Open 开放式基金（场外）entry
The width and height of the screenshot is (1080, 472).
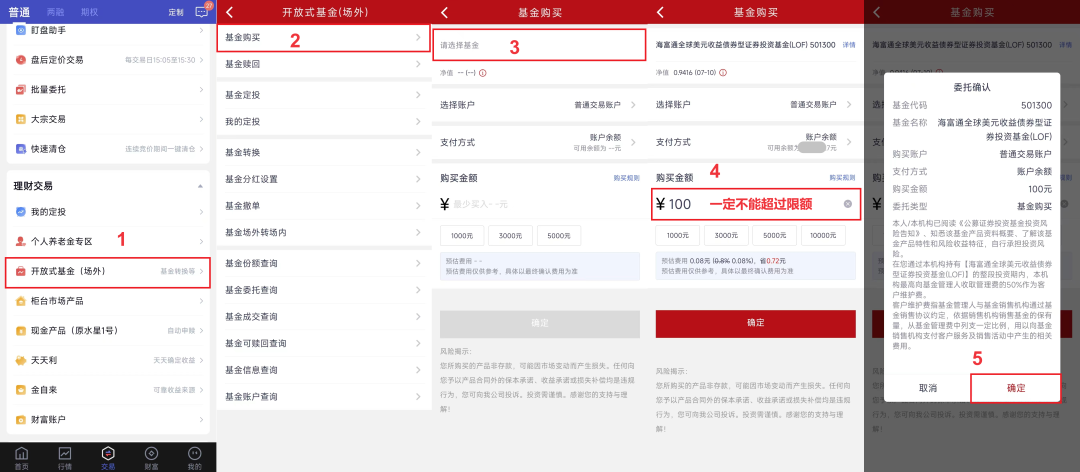click(x=108, y=271)
